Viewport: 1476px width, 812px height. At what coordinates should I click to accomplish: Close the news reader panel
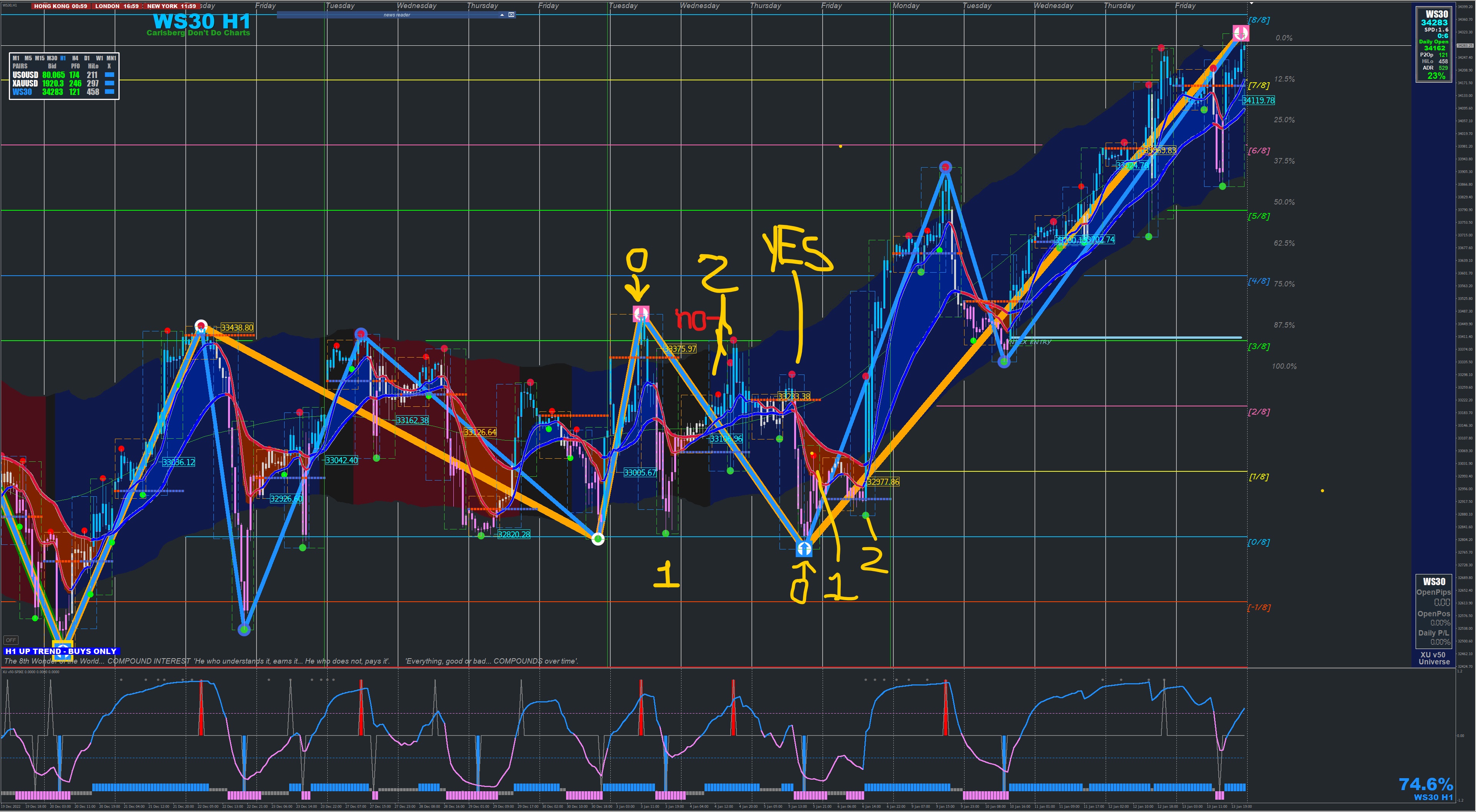(511, 15)
